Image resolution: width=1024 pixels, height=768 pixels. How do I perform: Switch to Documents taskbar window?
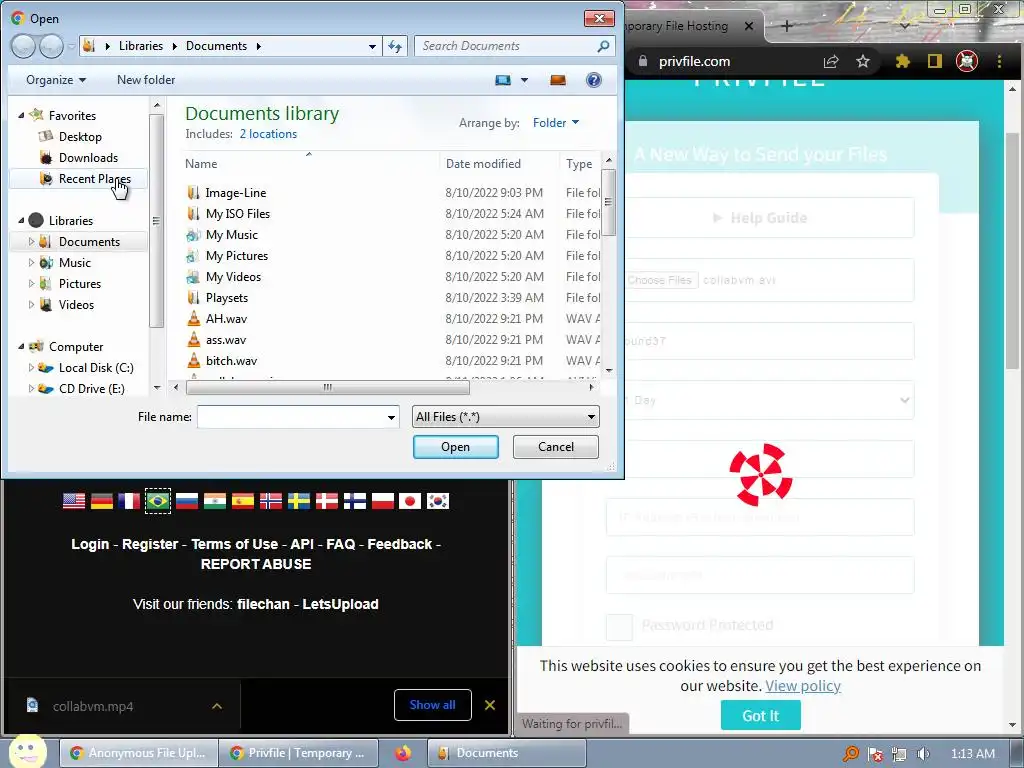pos(507,753)
